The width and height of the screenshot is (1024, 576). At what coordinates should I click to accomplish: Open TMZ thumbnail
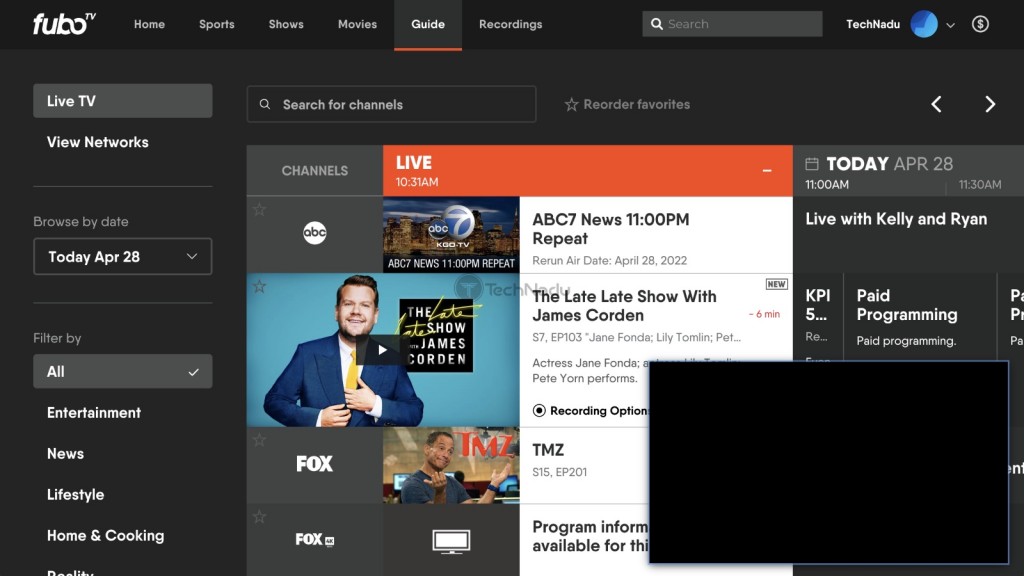click(451, 466)
